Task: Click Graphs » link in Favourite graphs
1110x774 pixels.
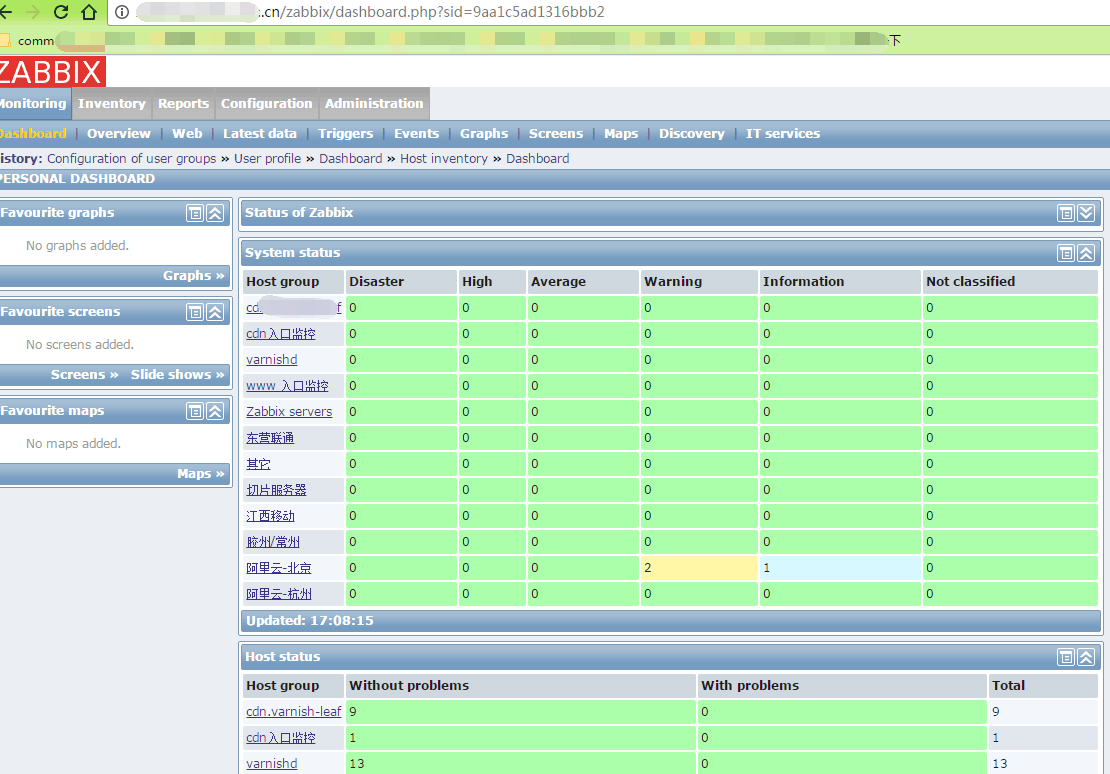Action: point(193,275)
